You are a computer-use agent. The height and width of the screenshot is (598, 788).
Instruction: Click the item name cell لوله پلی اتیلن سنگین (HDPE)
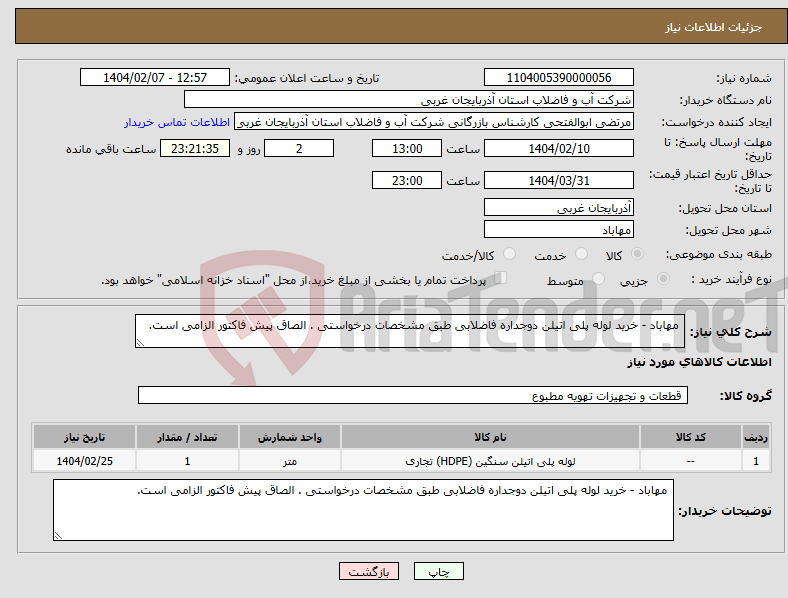pyautogui.click(x=490, y=461)
